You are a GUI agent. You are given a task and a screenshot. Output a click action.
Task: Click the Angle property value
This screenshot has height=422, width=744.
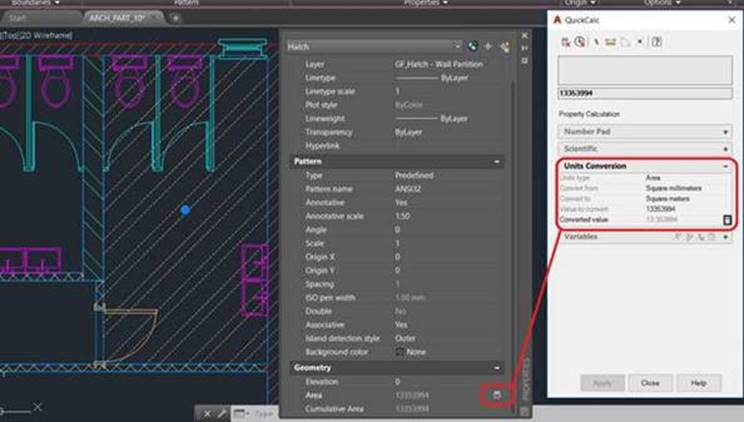[x=398, y=230]
